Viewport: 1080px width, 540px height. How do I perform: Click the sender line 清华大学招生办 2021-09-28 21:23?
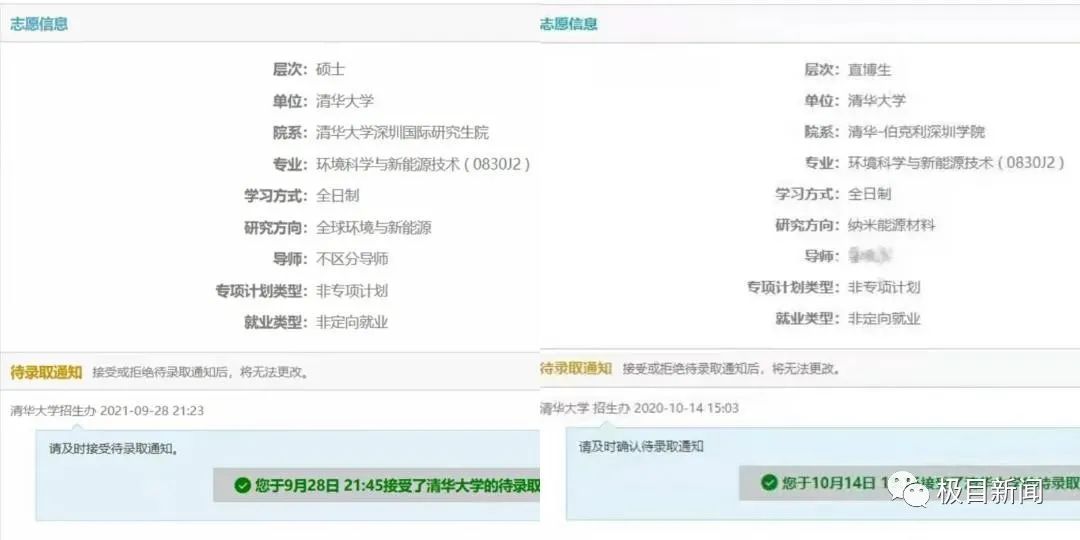(x=107, y=411)
